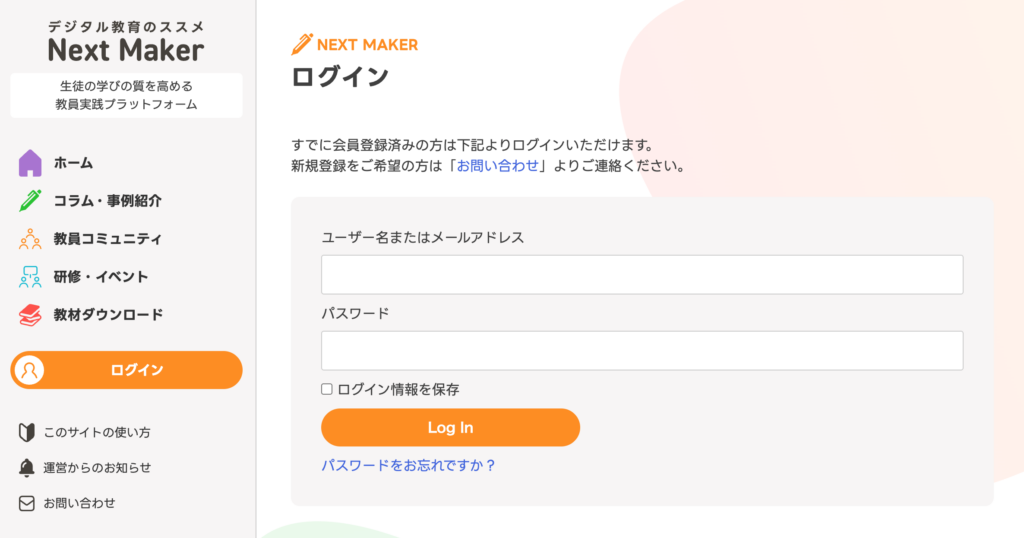Click the envelope contact icon
Viewport: 1024px width, 538px height.
click(x=27, y=503)
